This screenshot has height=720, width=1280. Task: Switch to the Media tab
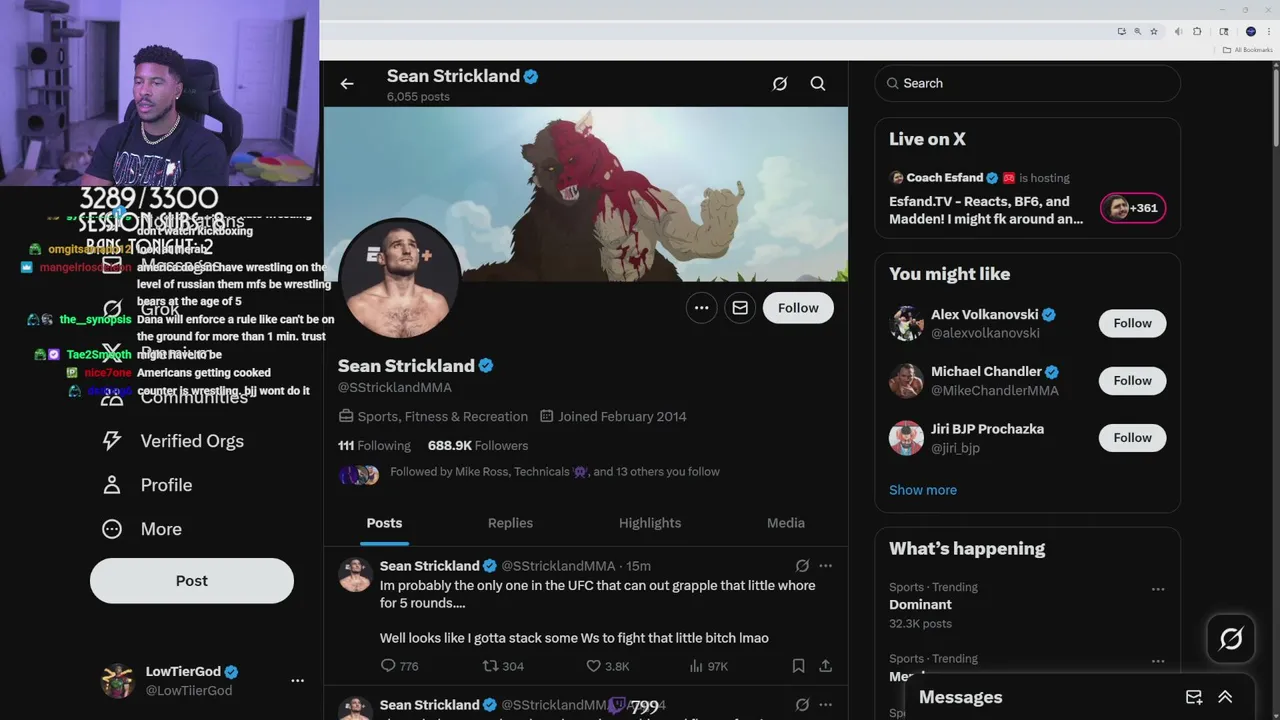786,523
